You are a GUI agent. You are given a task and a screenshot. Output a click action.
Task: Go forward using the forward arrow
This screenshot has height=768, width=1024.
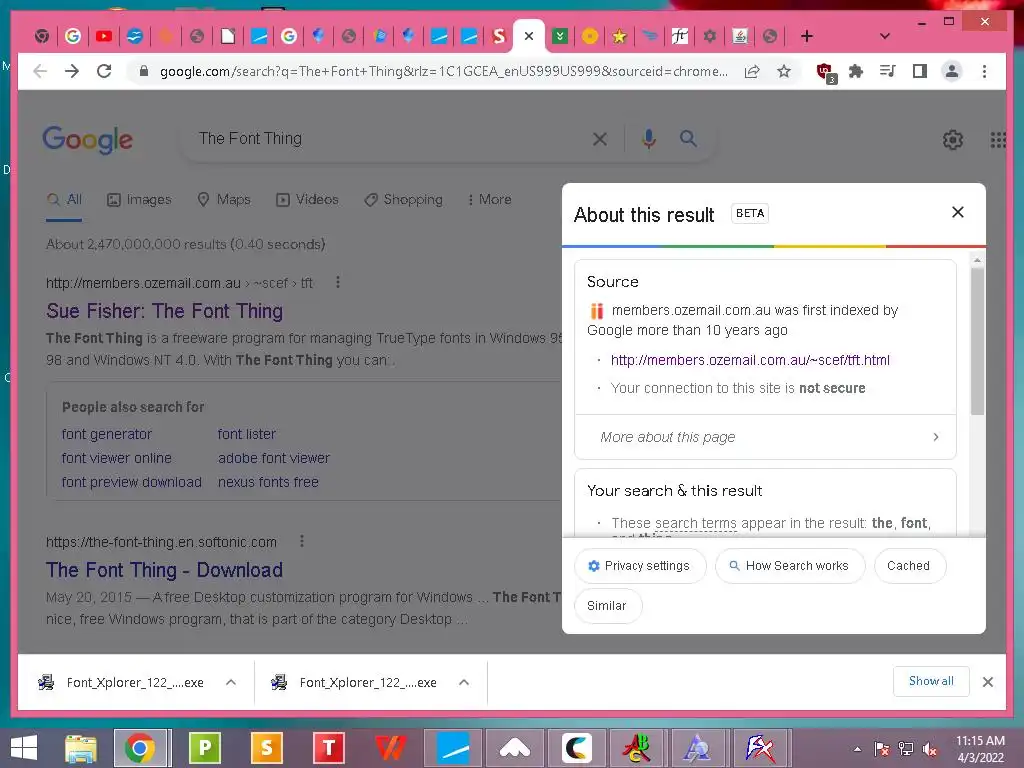coord(72,71)
